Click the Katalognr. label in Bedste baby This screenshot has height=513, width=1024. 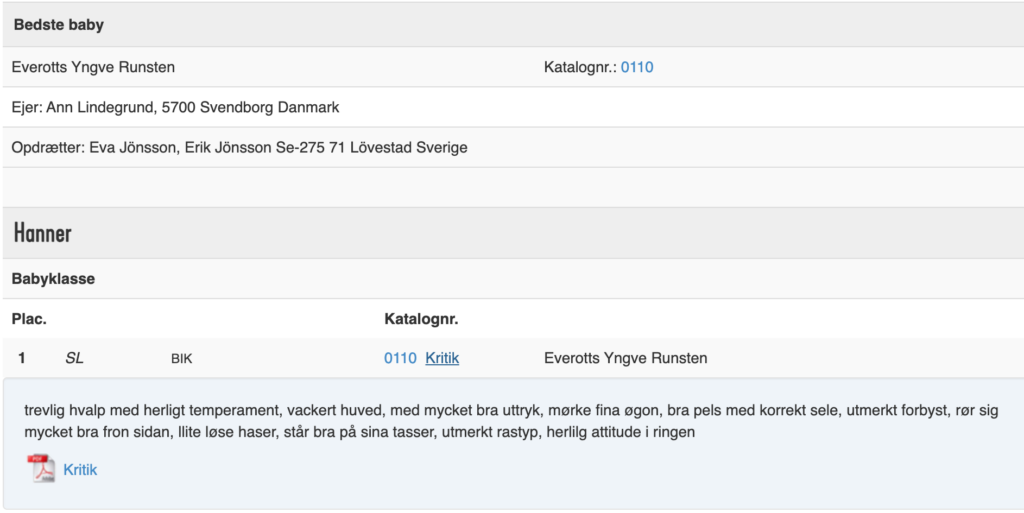pos(581,67)
